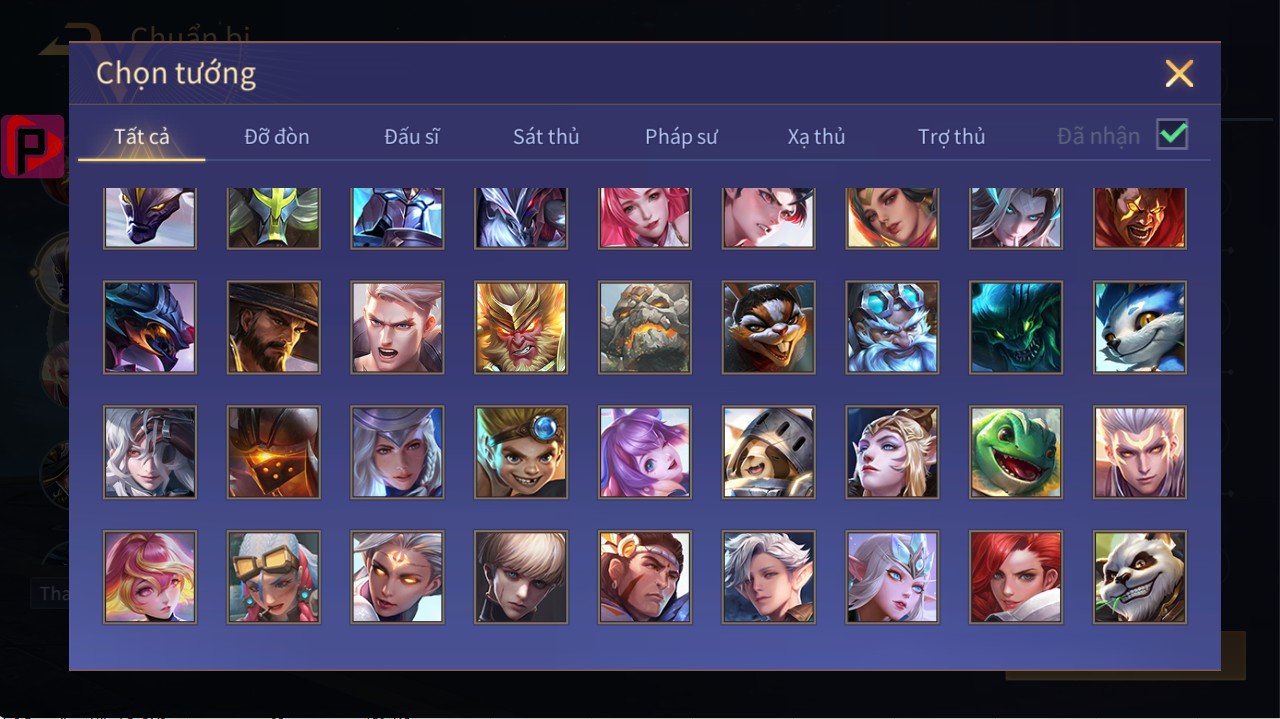Select the Monkey King hero portrait
This screenshot has height=719, width=1280.
pos(521,327)
